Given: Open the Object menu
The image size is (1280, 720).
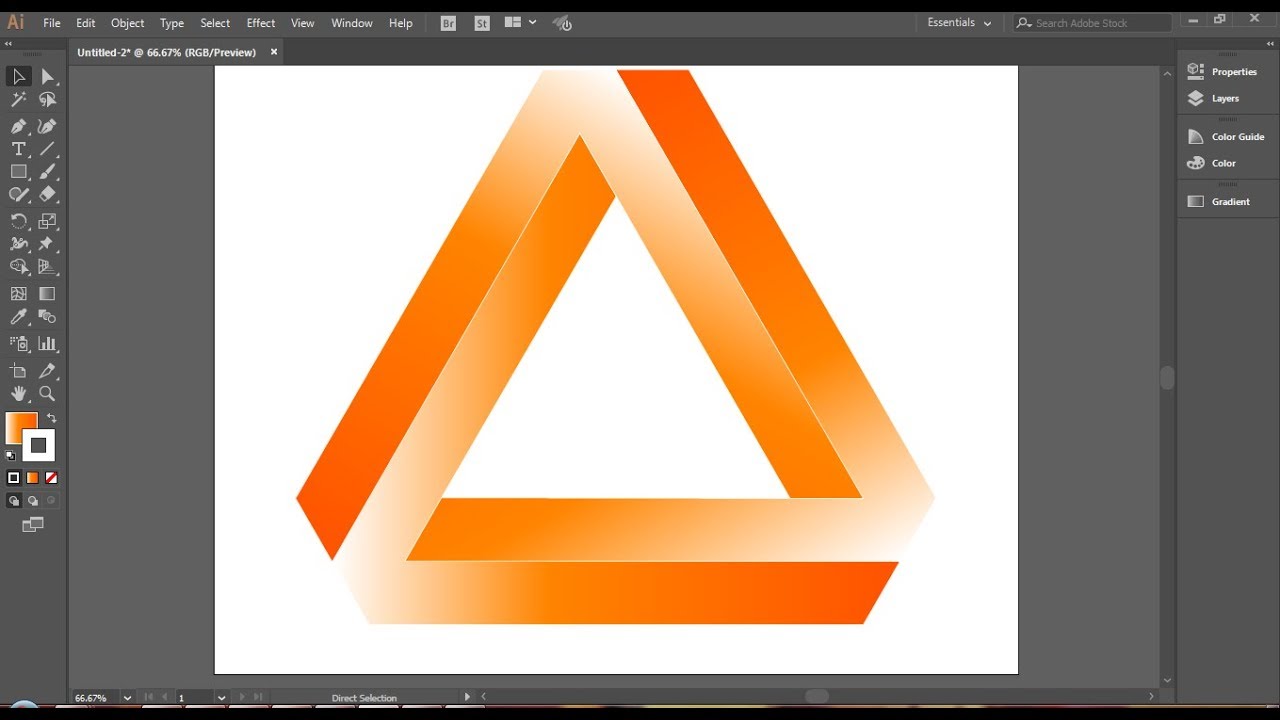Looking at the screenshot, I should [x=127, y=23].
